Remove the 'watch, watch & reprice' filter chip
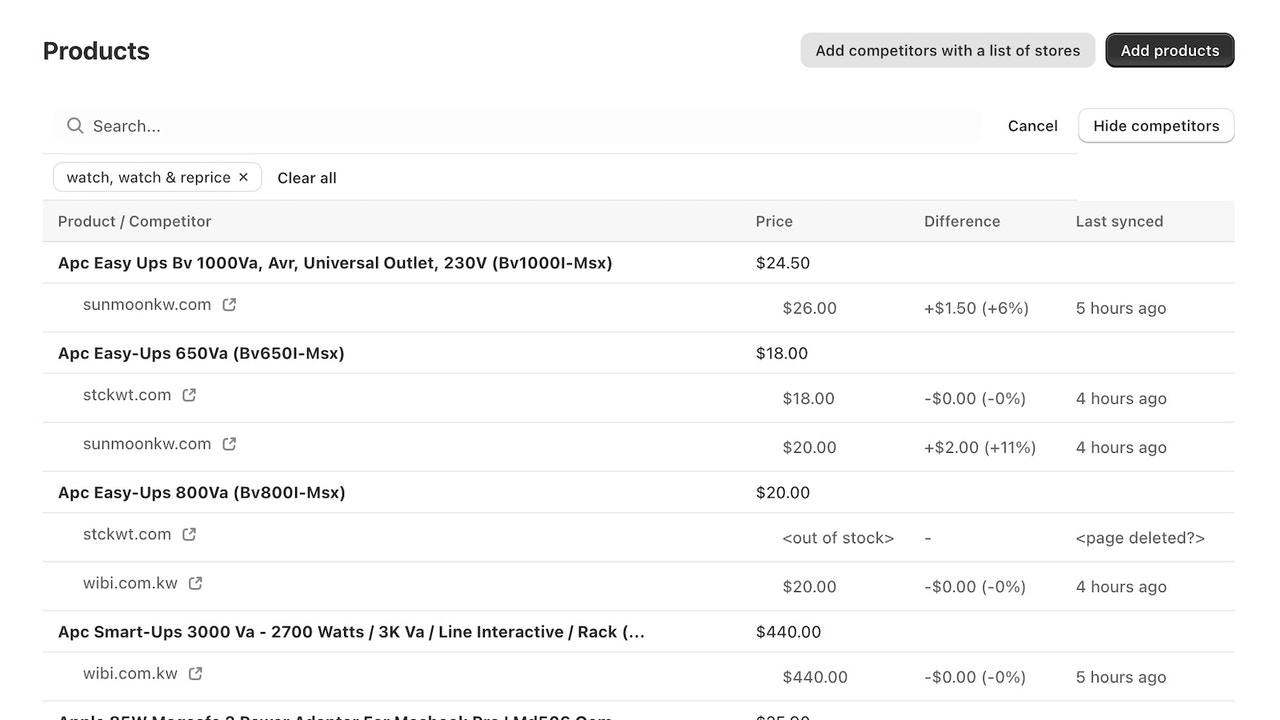 click(x=243, y=177)
